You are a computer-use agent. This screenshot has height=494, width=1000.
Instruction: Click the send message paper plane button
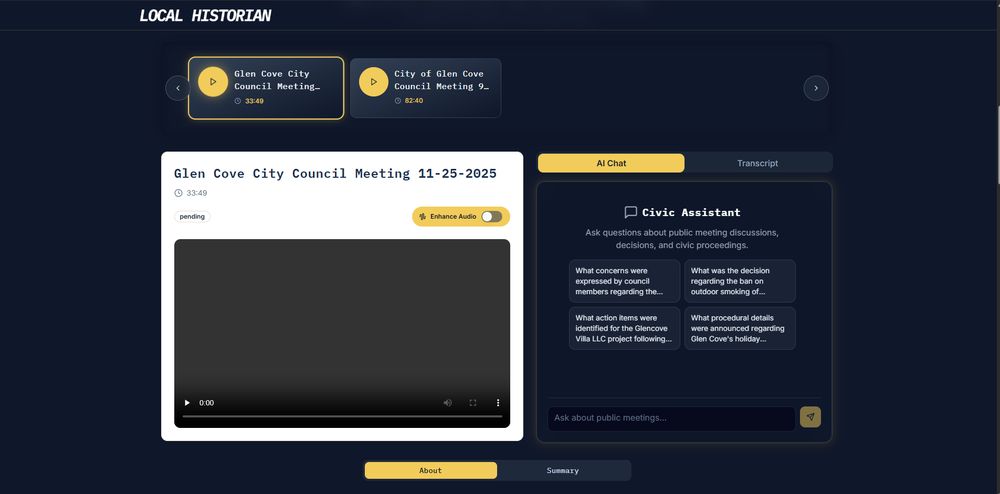pyautogui.click(x=810, y=417)
